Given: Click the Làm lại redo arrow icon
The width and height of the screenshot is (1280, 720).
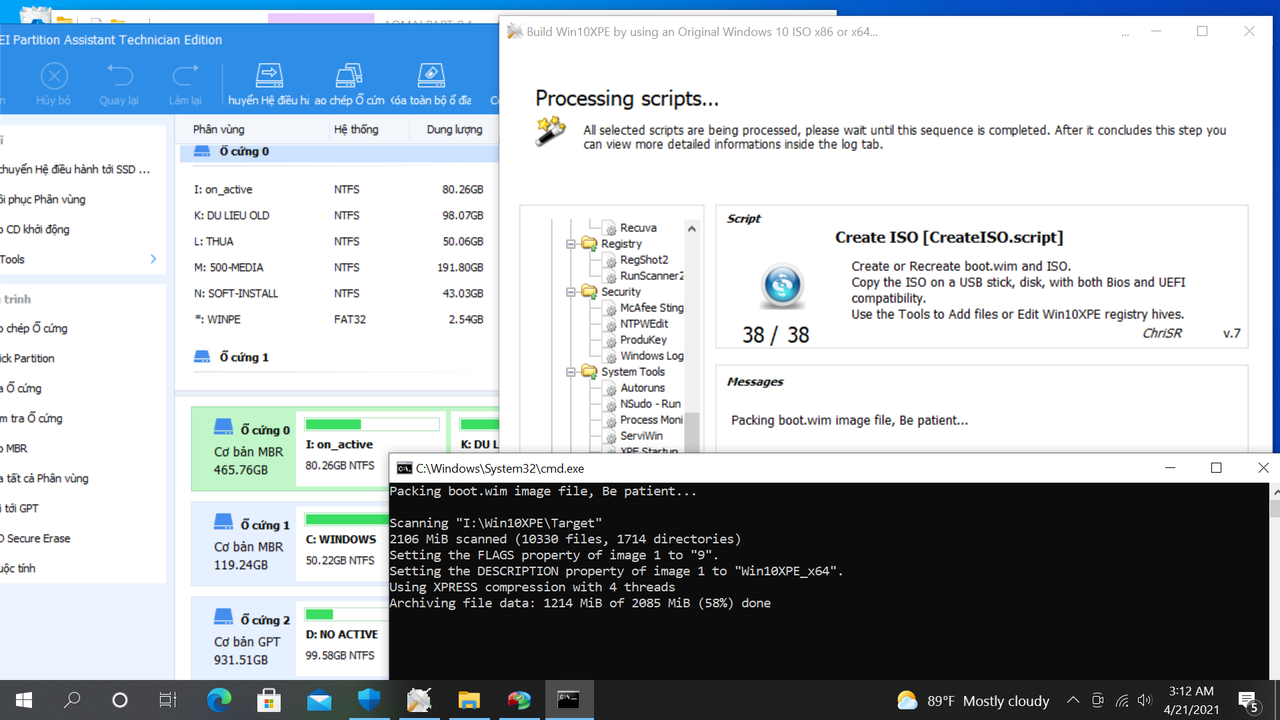Looking at the screenshot, I should pyautogui.click(x=185, y=76).
